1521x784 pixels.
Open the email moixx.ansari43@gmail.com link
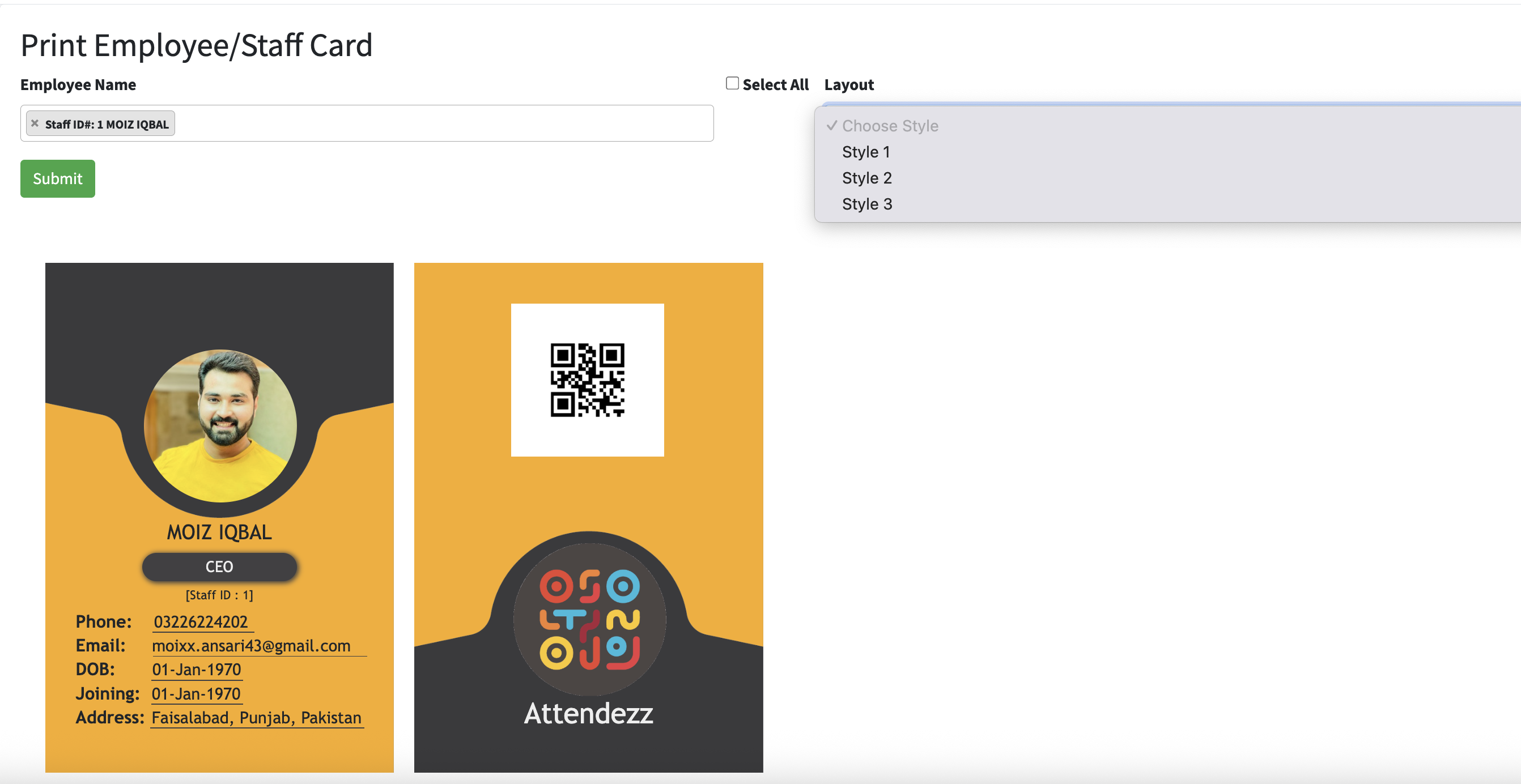251,646
